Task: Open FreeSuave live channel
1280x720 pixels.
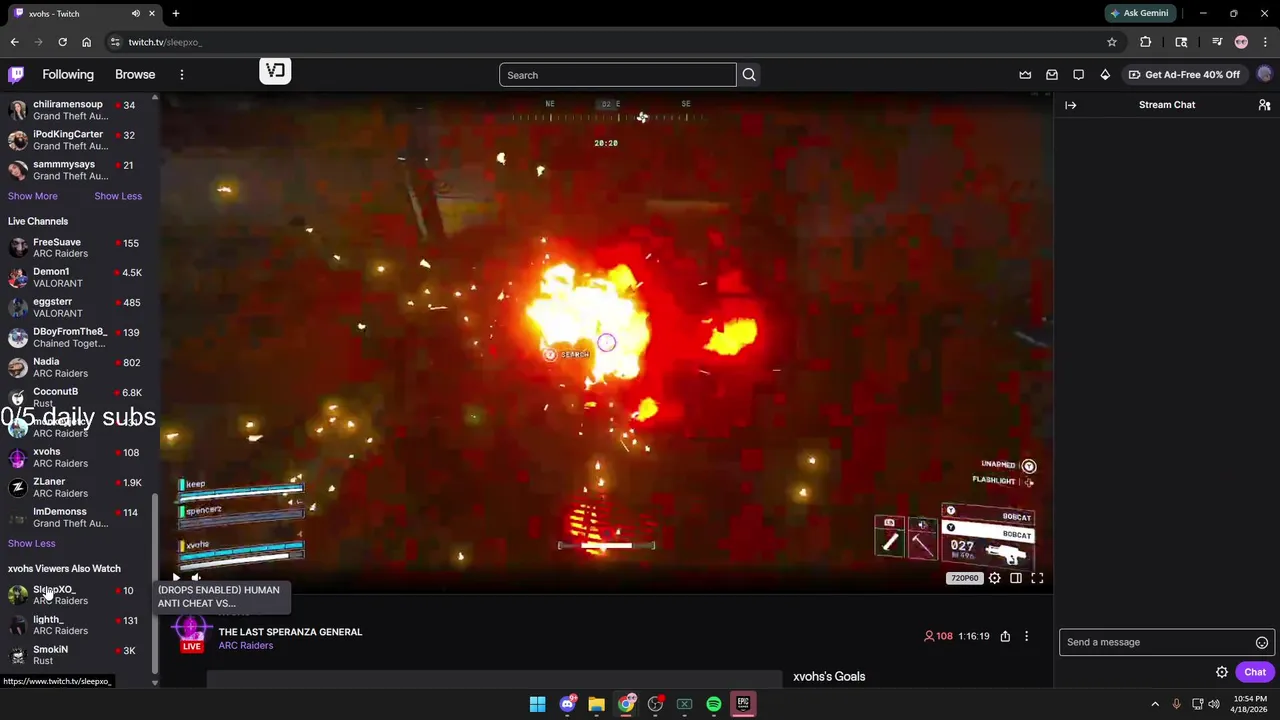Action: (x=78, y=248)
